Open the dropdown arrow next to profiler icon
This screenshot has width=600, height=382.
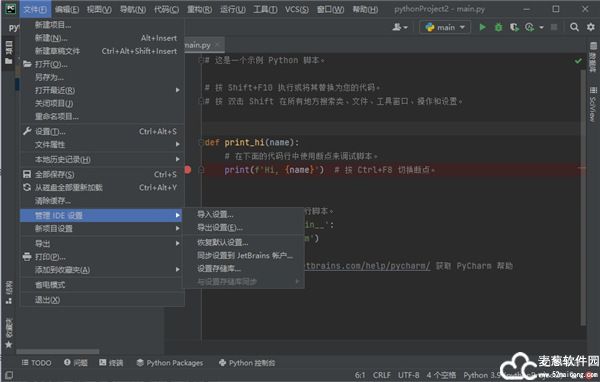click(x=541, y=28)
